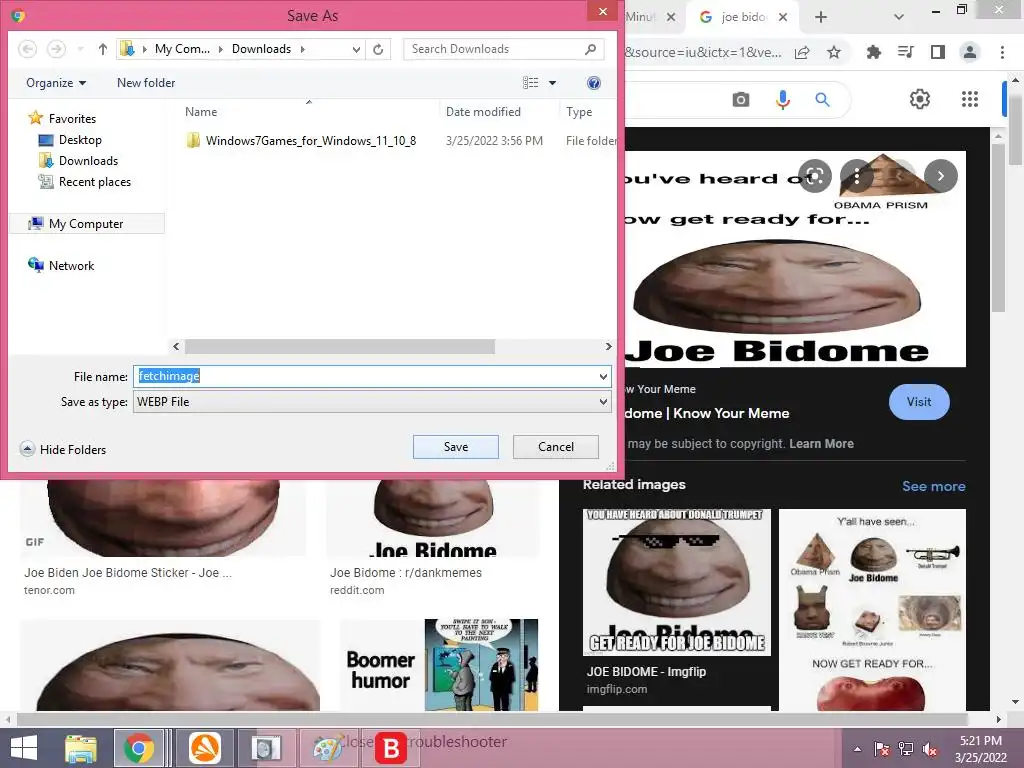Screen dimensions: 1024x768
Task: Click the file list scroll right arrow
Action: [x=608, y=346]
